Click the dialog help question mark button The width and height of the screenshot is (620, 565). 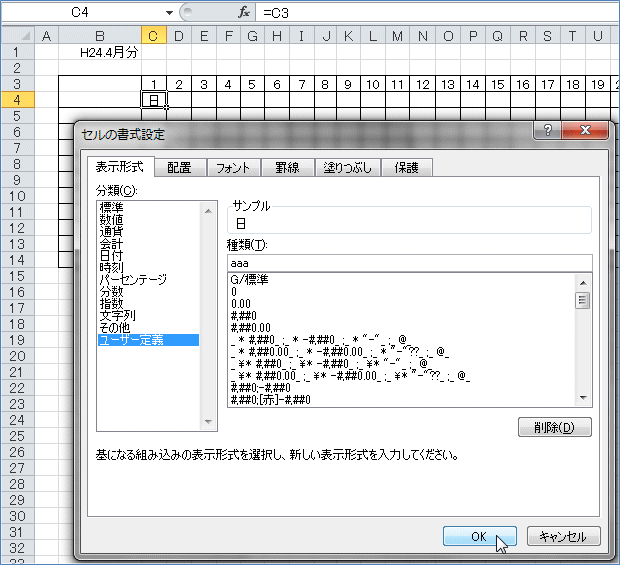[547, 132]
